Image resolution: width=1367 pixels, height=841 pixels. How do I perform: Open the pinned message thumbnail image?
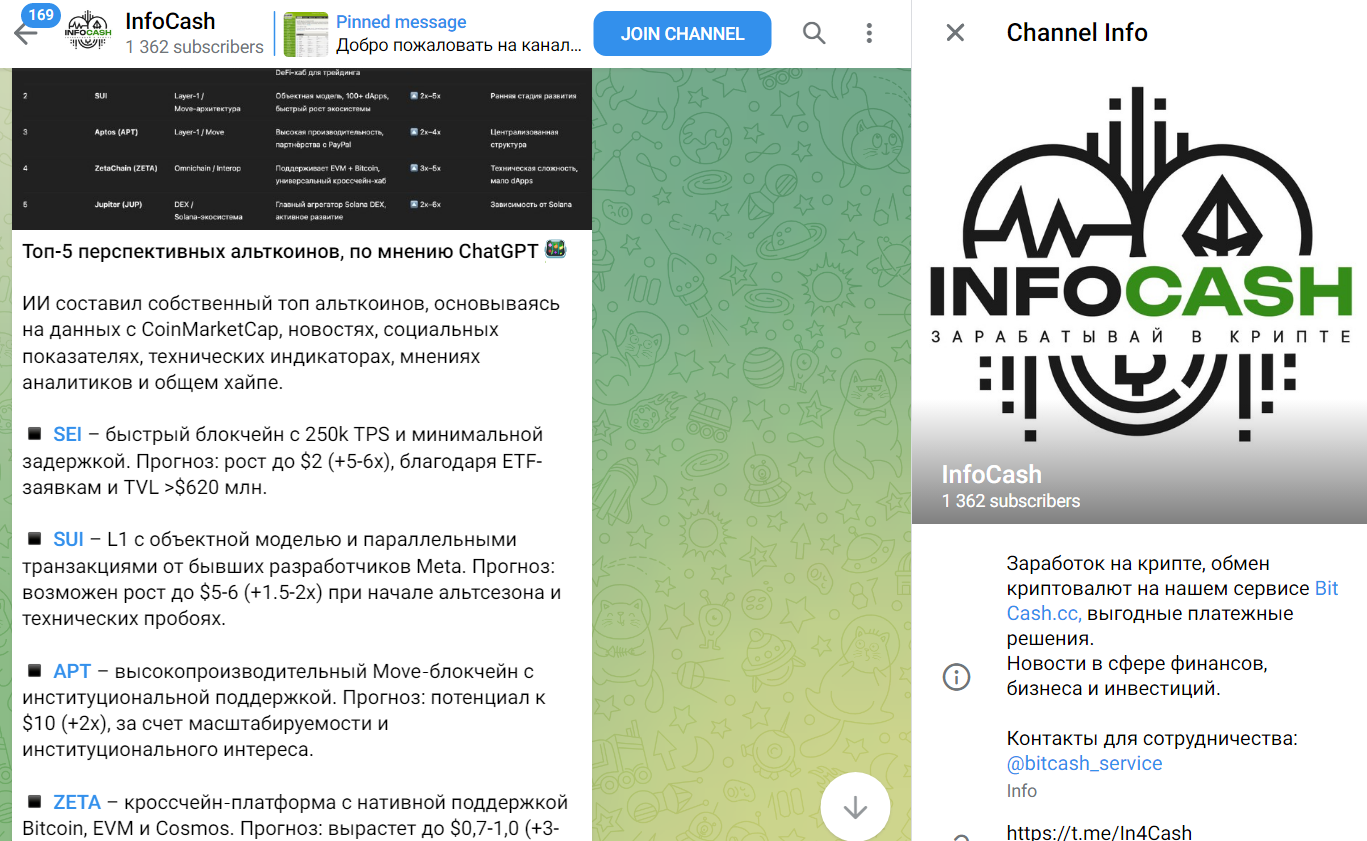306,33
